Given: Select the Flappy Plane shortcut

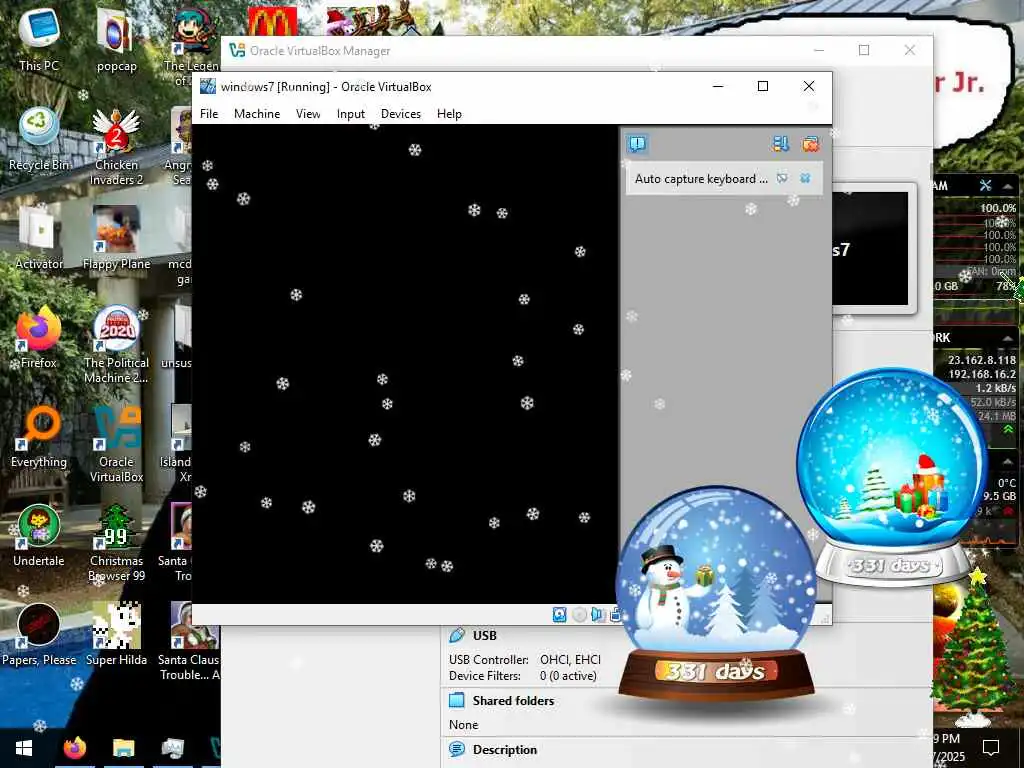Looking at the screenshot, I should coord(116,238).
